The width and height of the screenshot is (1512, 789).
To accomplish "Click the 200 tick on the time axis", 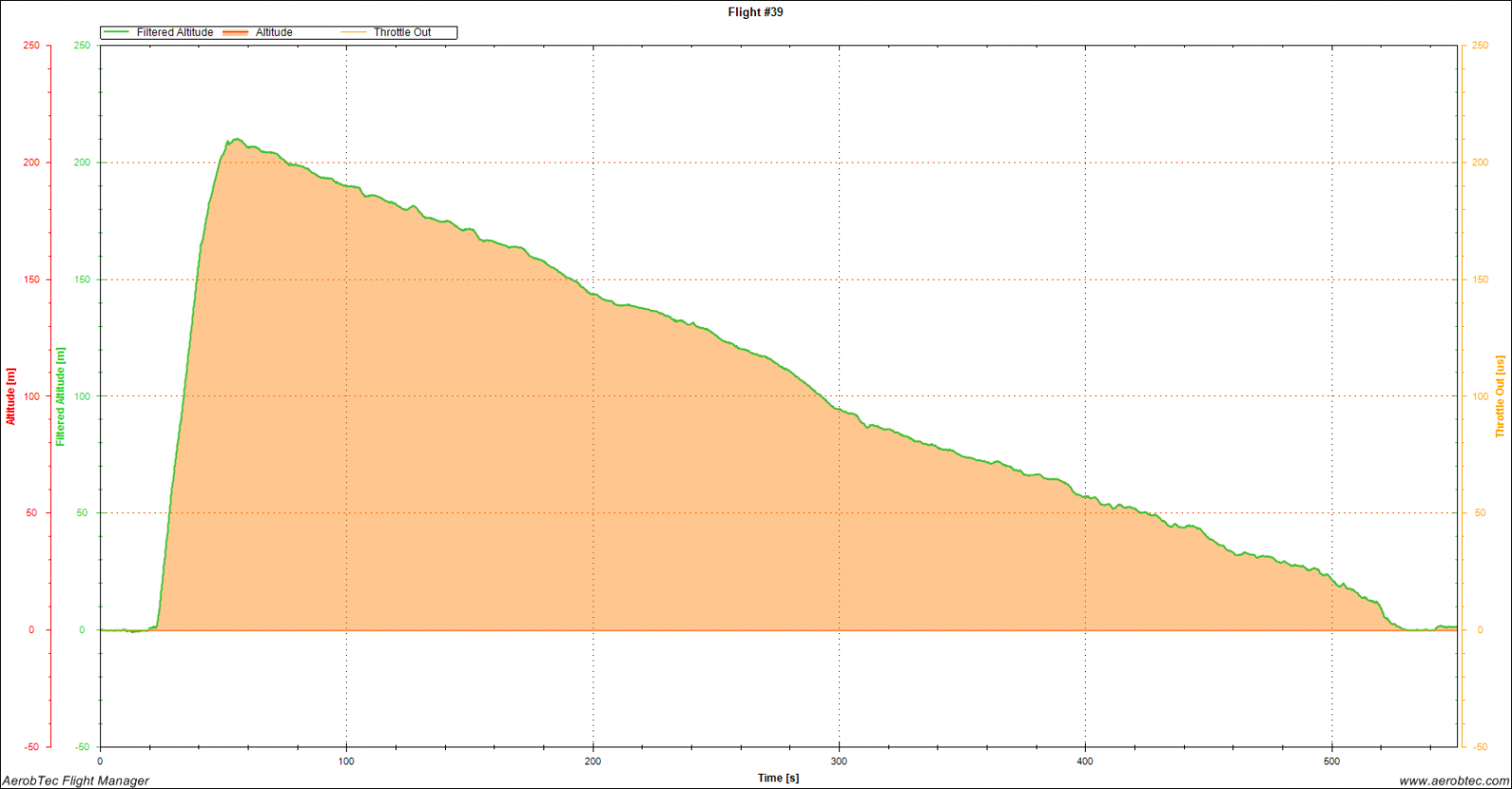I will pyautogui.click(x=593, y=761).
